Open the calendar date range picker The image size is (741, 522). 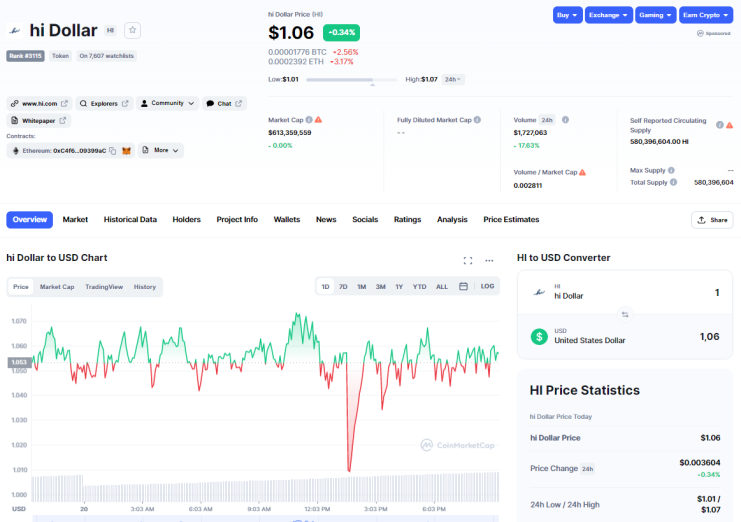[464, 286]
